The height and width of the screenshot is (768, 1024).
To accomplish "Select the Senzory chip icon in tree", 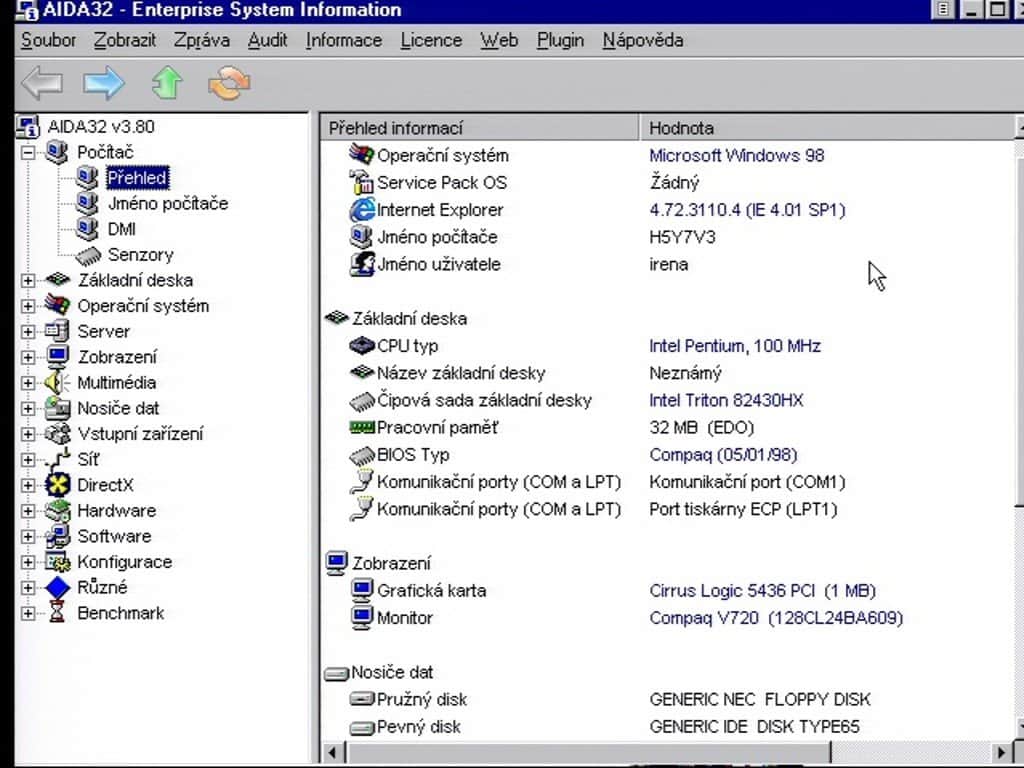I will [x=88, y=255].
